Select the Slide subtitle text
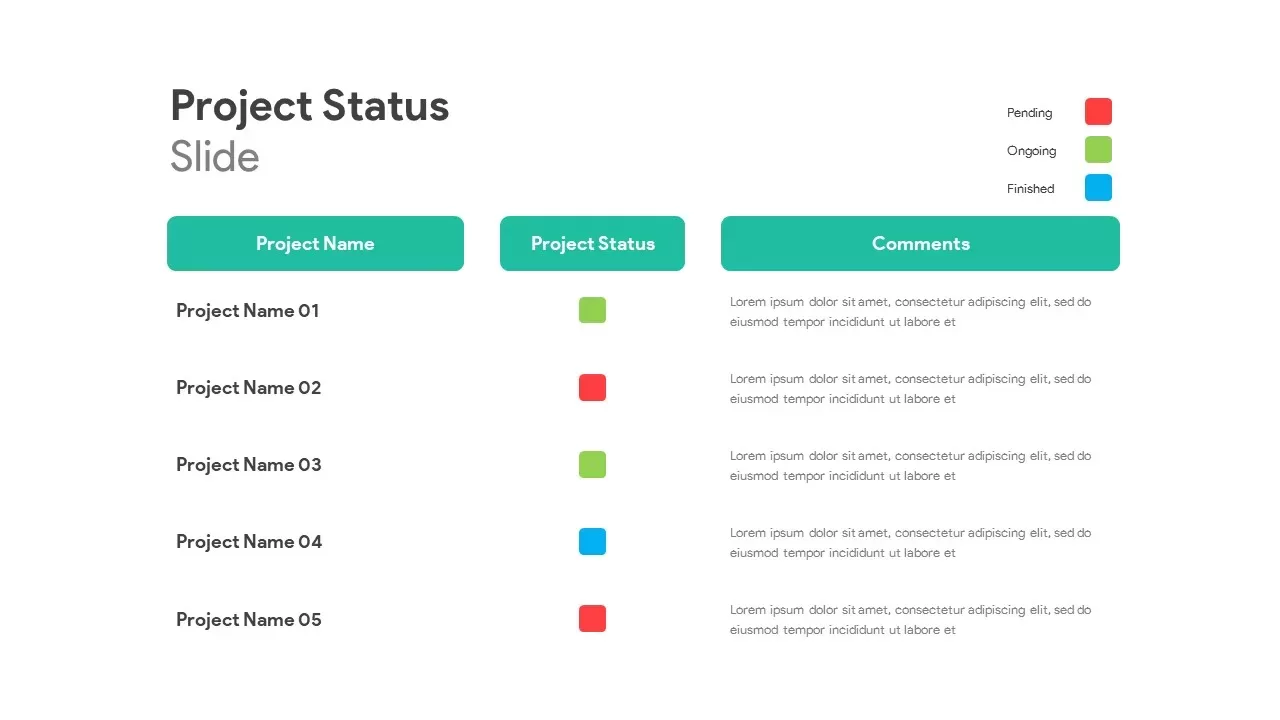The width and height of the screenshot is (1280, 720). [x=215, y=157]
